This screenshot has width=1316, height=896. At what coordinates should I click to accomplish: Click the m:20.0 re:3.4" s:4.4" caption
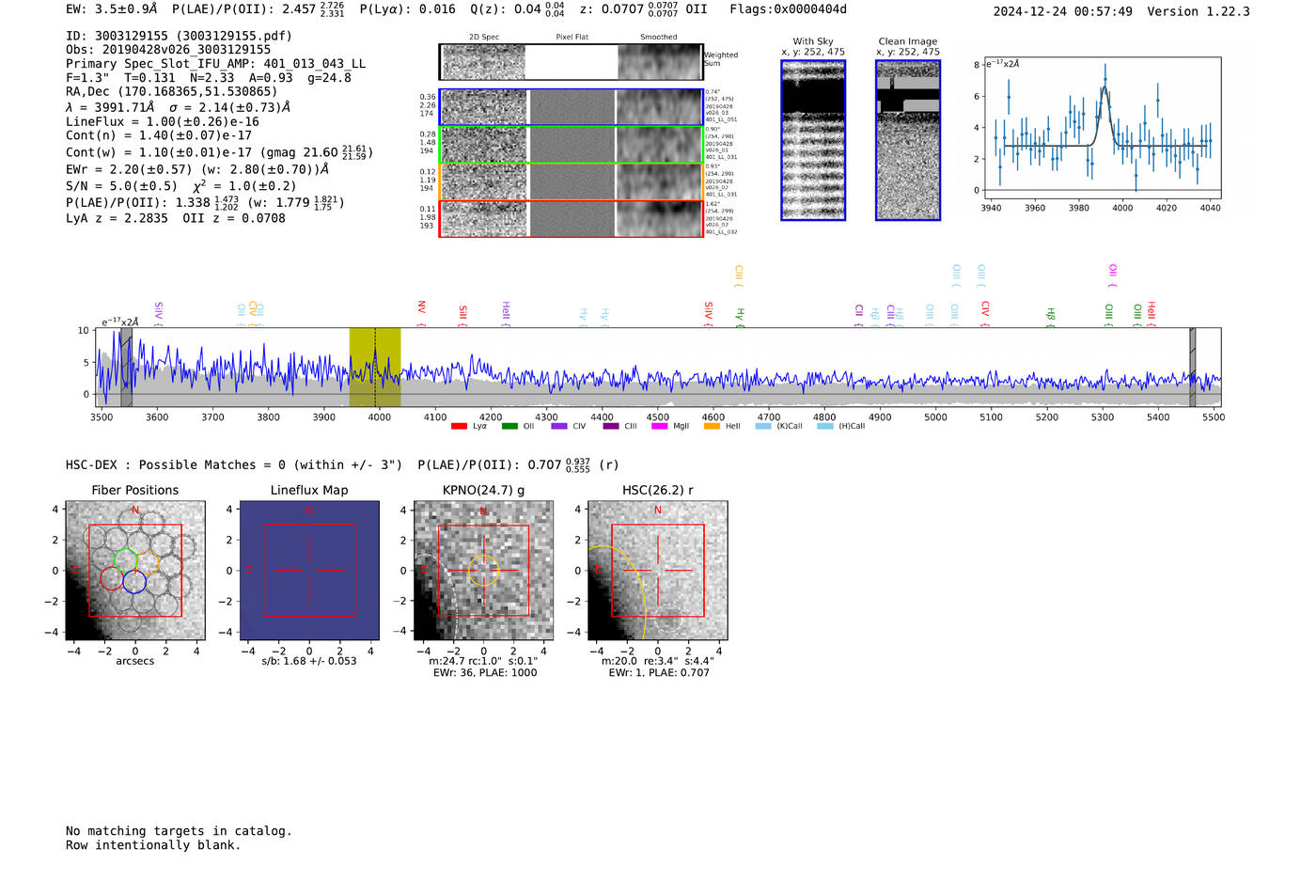click(658, 661)
